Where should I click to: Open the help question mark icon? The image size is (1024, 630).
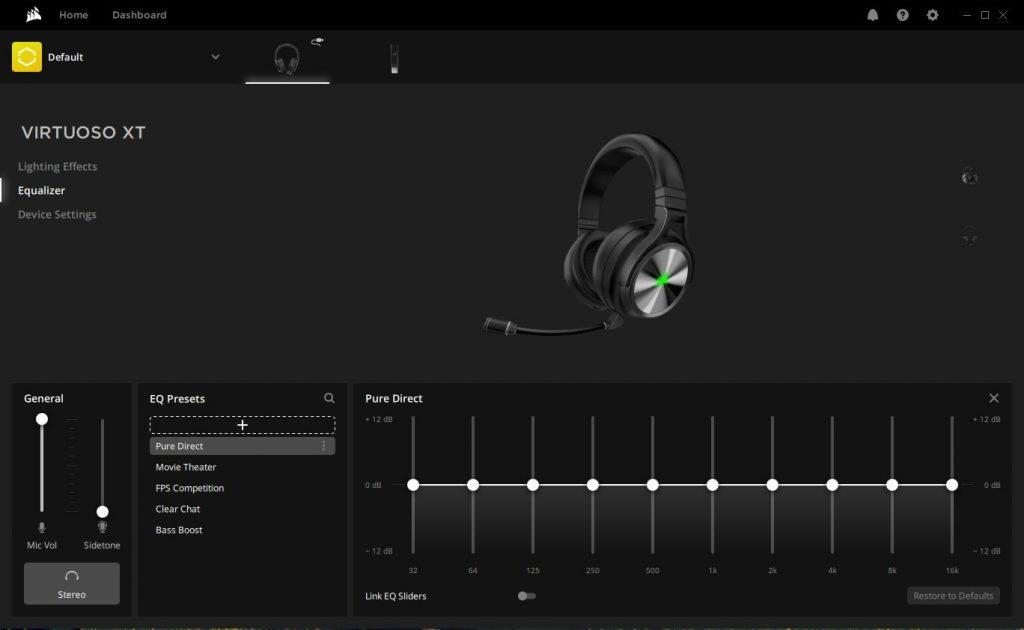[x=903, y=15]
